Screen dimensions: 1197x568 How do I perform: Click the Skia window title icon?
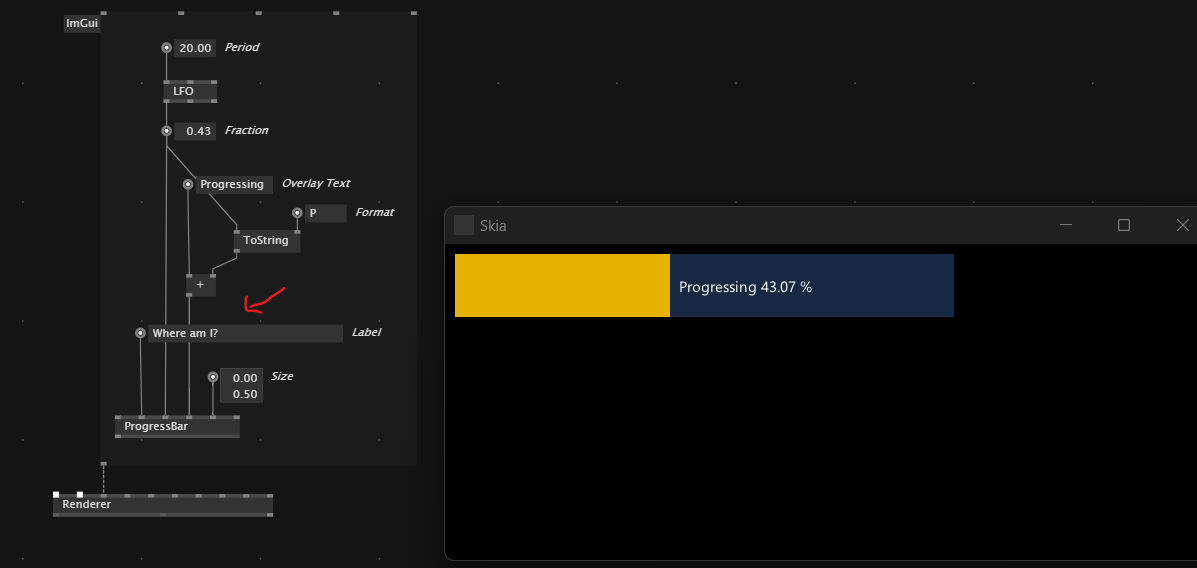pyautogui.click(x=463, y=225)
